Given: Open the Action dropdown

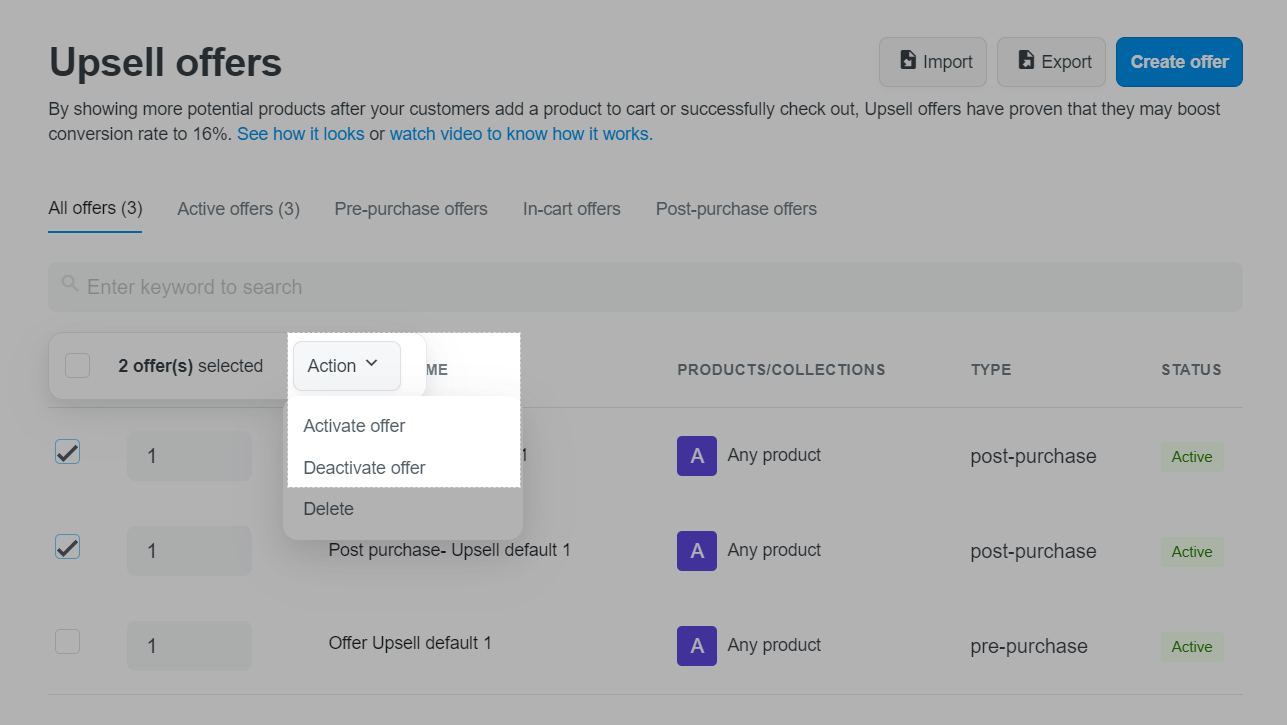Looking at the screenshot, I should (346, 366).
